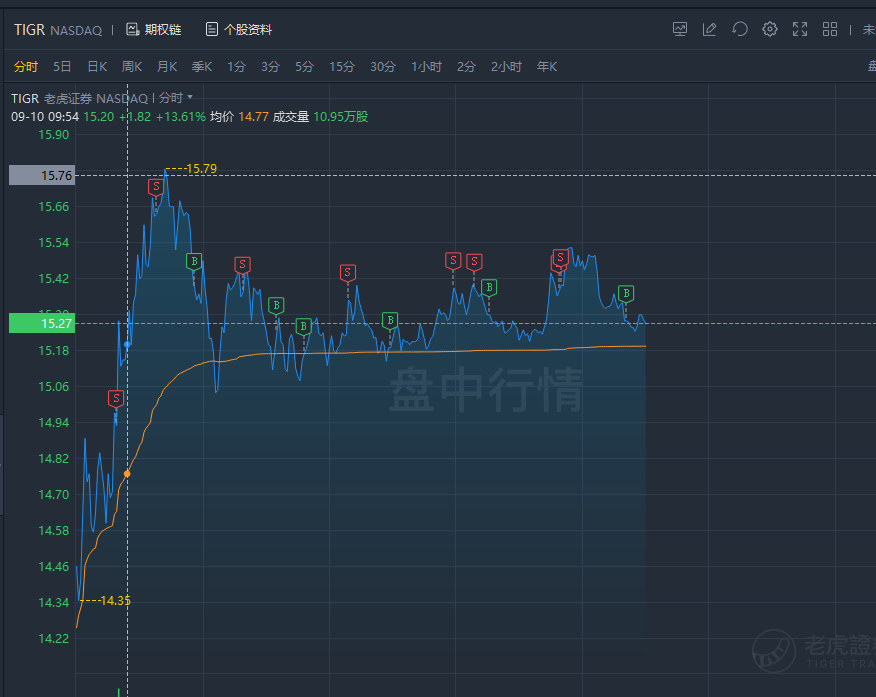Switch to the 日K daily candlestick tab

tap(97, 66)
